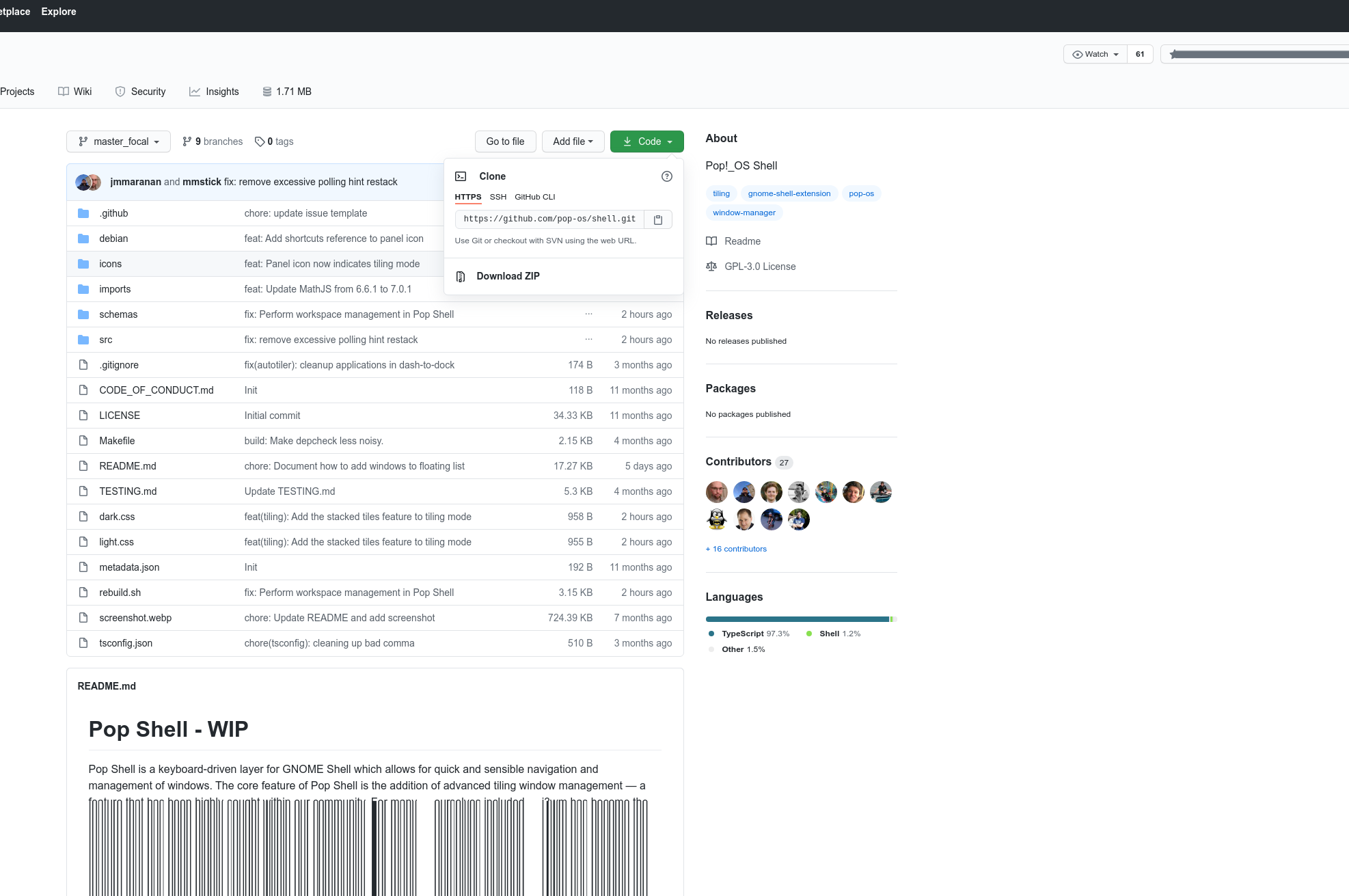Click the Readme book icon under About

click(711, 241)
